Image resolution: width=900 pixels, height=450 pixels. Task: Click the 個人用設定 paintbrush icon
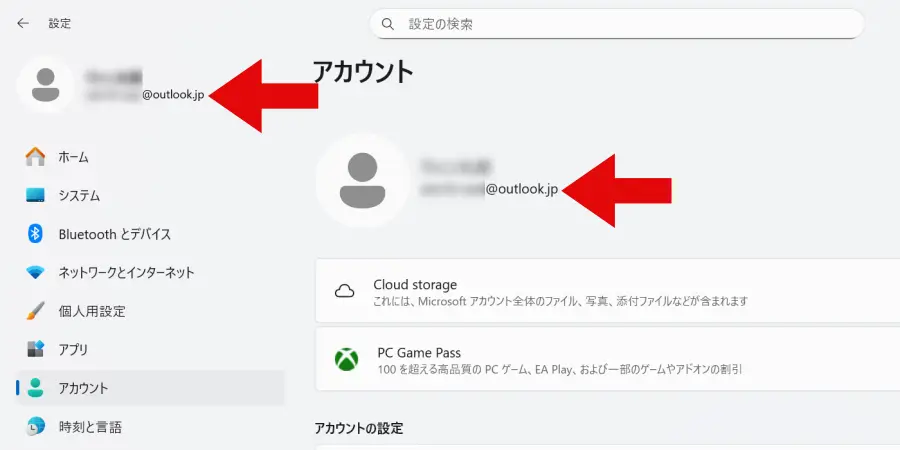pyautogui.click(x=36, y=311)
